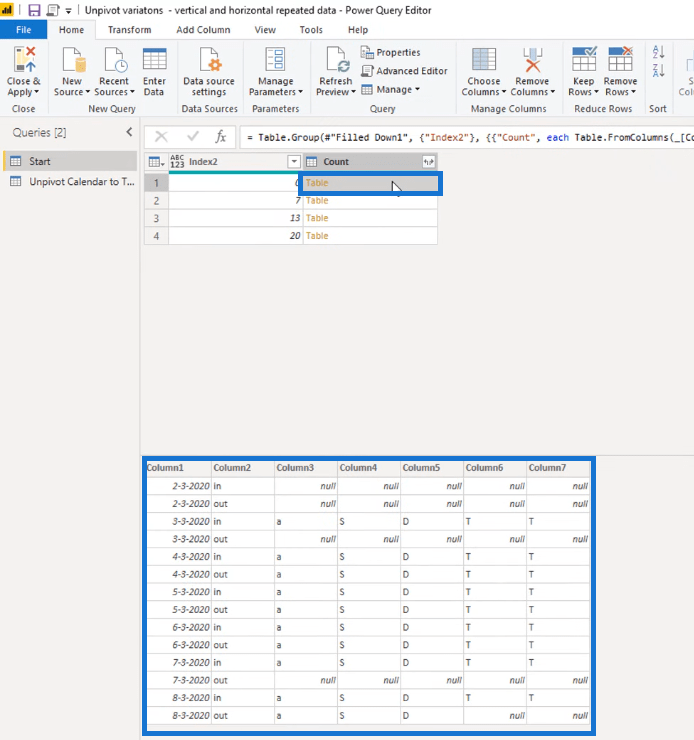The image size is (694, 740).
Task: Open the Help tab
Action: (x=358, y=30)
